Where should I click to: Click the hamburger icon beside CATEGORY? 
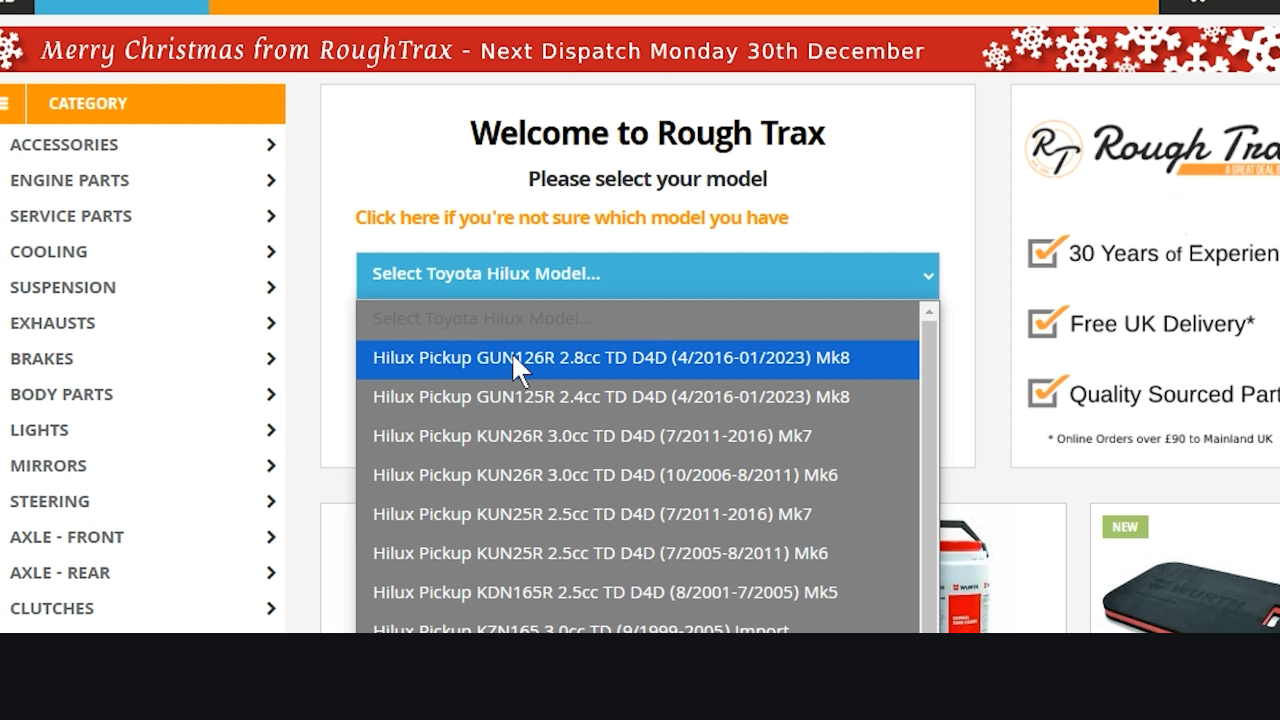(x=5, y=103)
